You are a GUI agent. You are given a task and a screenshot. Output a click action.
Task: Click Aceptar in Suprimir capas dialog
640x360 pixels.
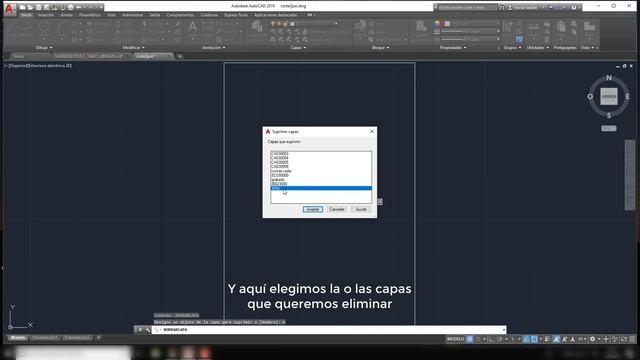[313, 209]
